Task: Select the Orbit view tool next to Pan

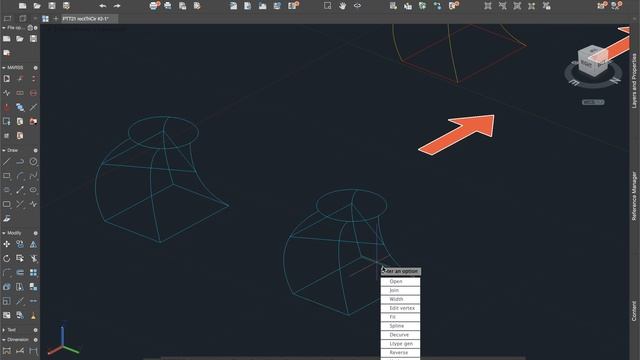Action: coord(357,6)
